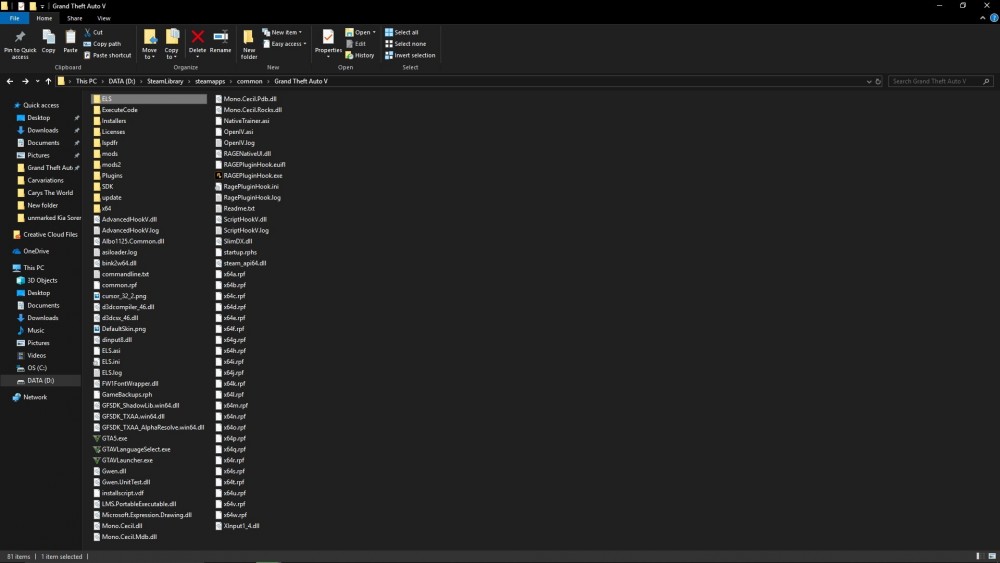Click Select none in ribbon

[x=406, y=44]
